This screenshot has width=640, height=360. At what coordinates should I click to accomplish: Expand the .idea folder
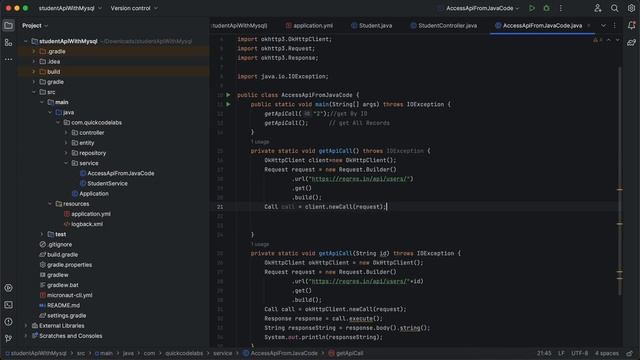point(34,62)
